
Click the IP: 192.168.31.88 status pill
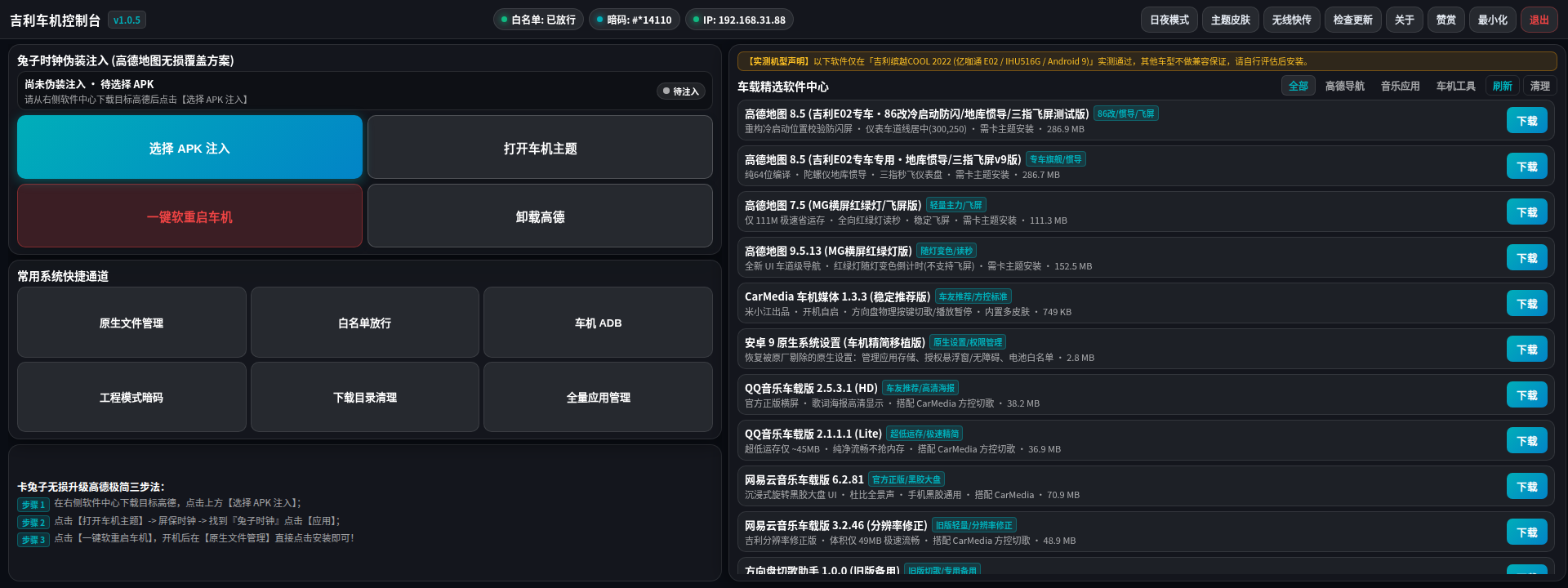739,20
